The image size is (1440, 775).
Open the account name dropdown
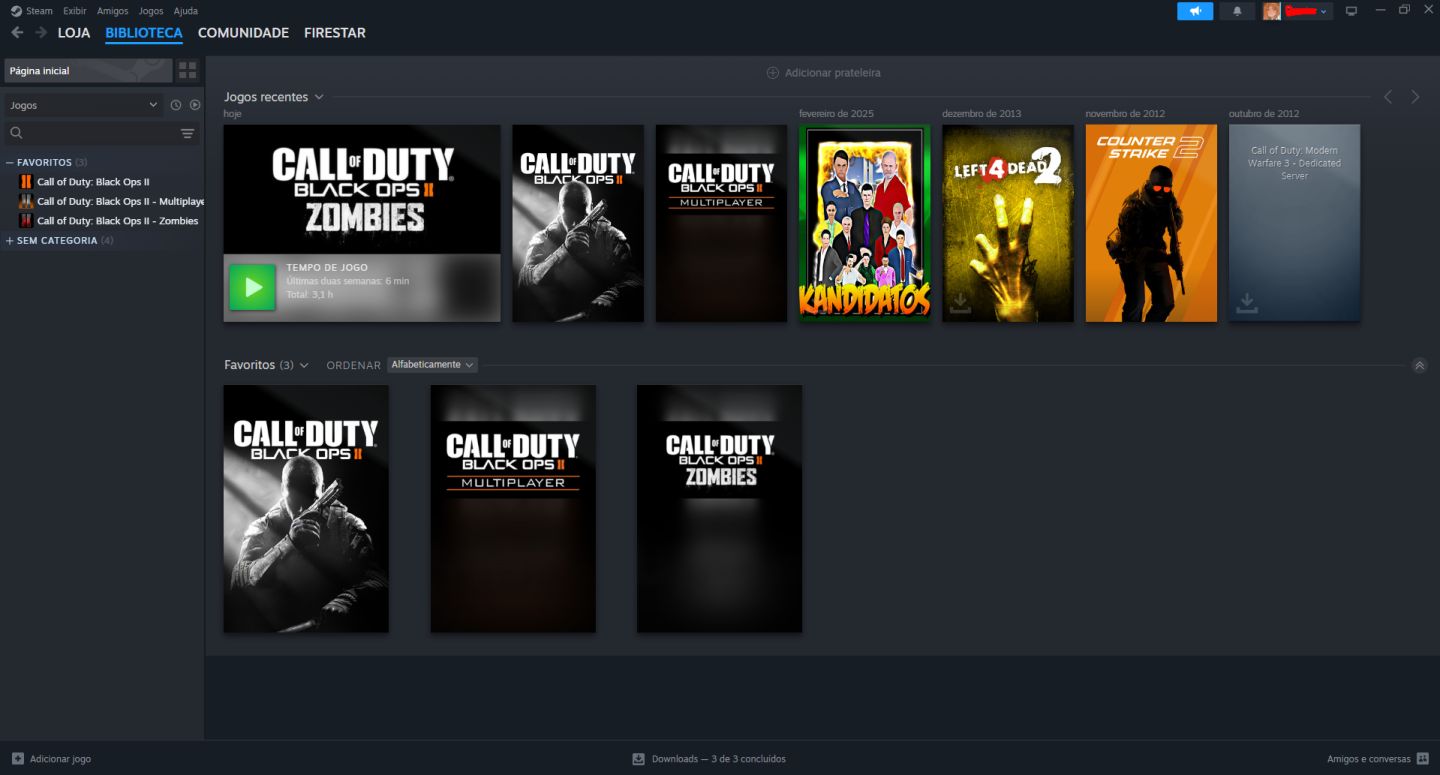1307,11
